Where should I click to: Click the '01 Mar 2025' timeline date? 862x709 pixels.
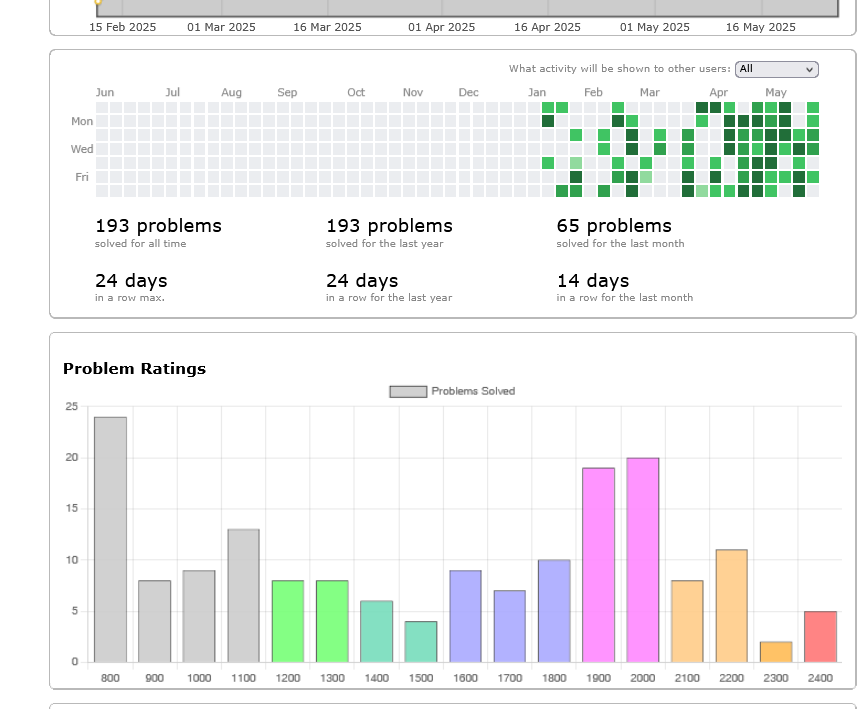[x=221, y=27]
